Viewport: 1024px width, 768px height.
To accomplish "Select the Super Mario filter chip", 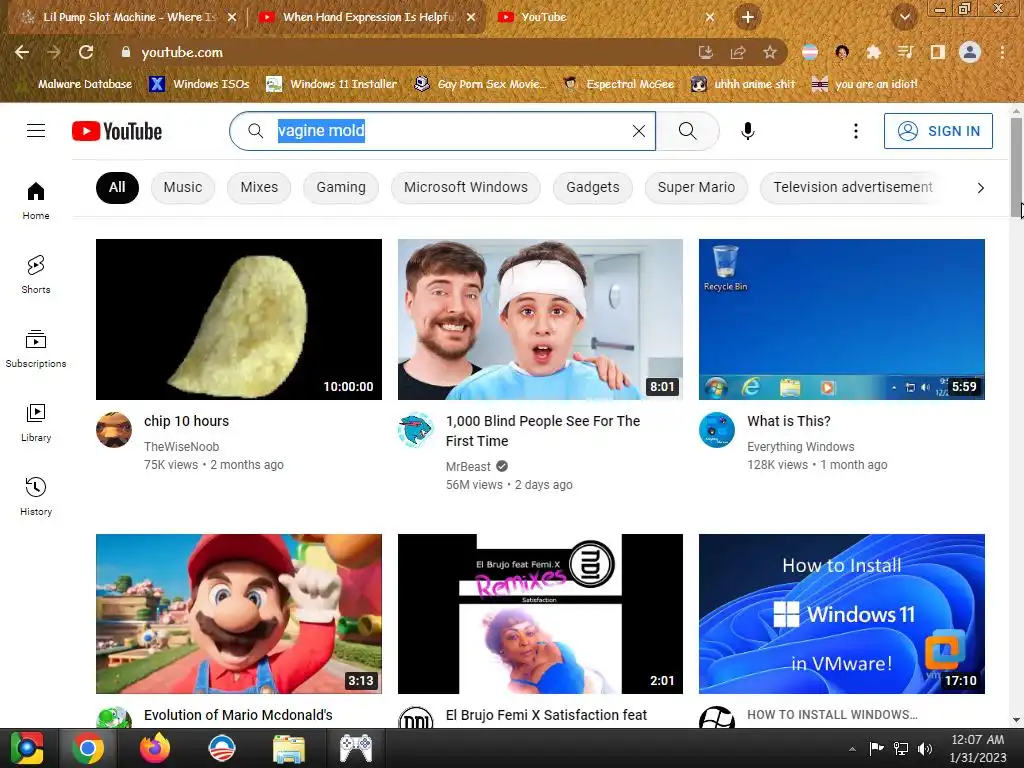I will [696, 187].
